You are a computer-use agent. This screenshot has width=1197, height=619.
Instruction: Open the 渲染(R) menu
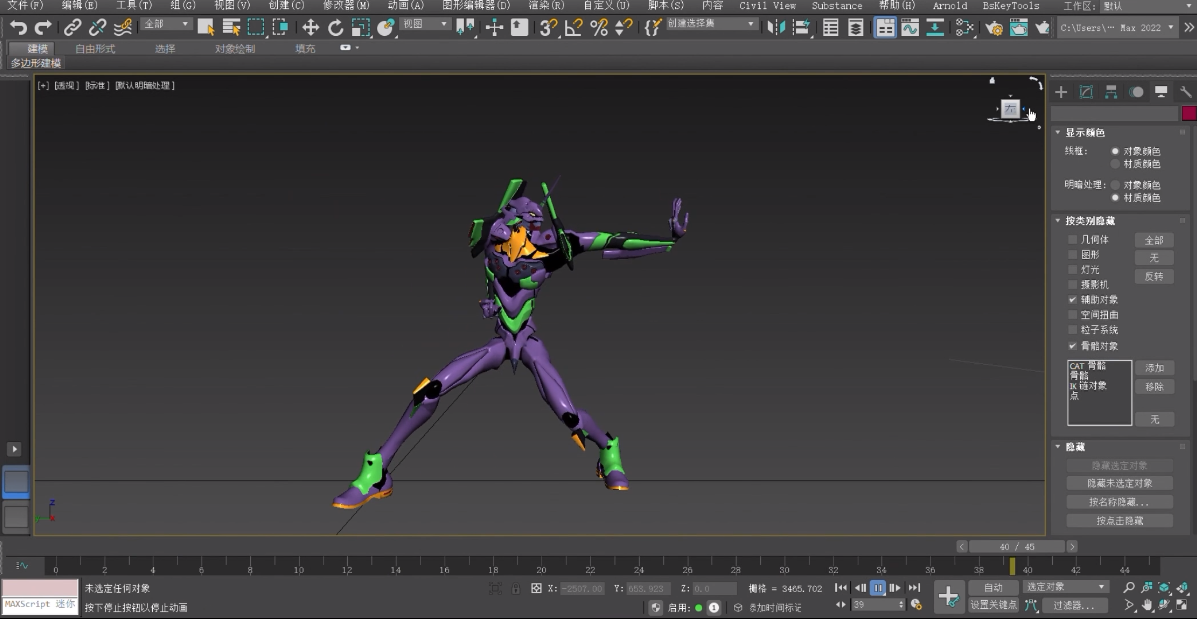click(547, 5)
